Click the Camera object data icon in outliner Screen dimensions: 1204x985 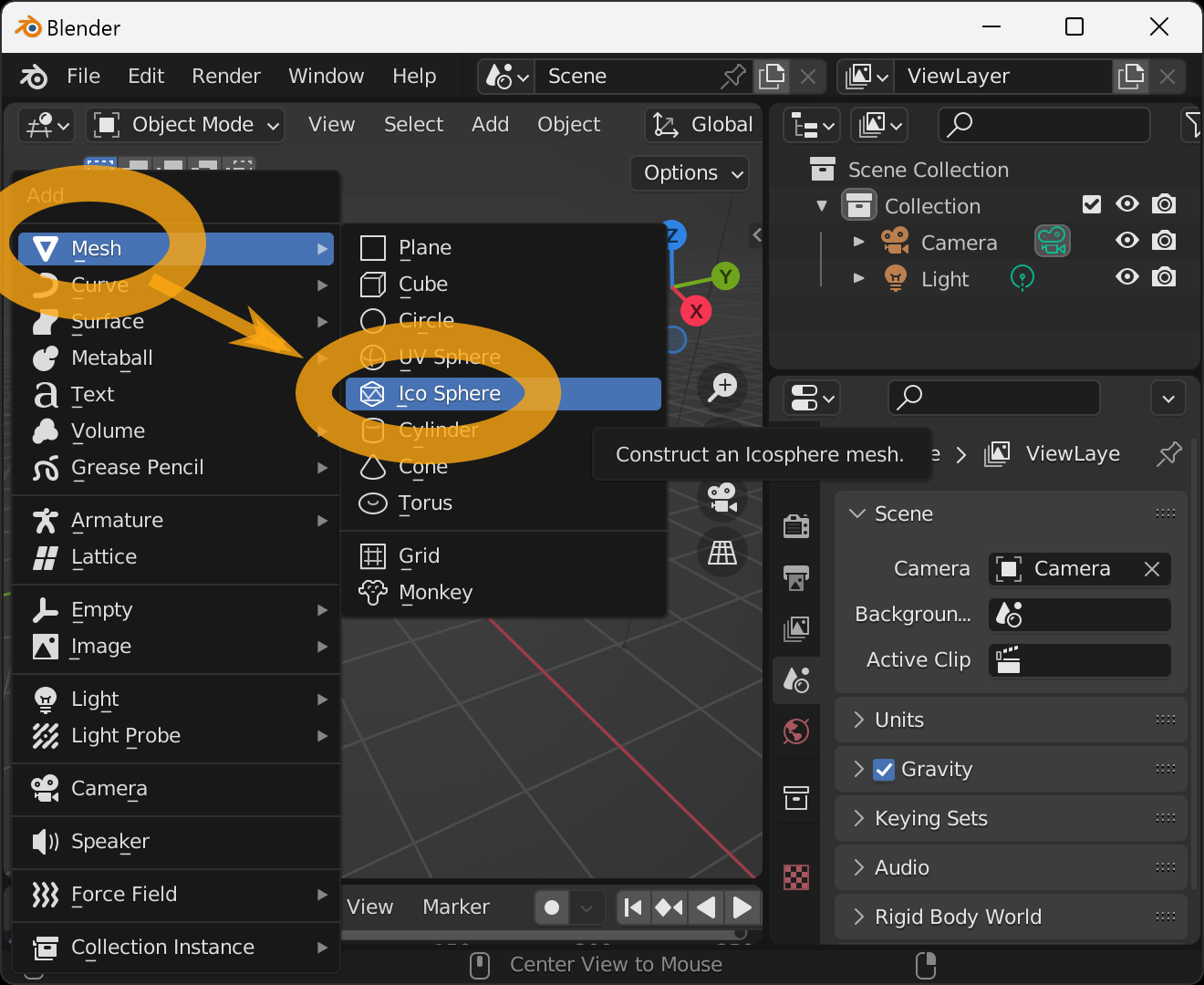(x=1052, y=242)
